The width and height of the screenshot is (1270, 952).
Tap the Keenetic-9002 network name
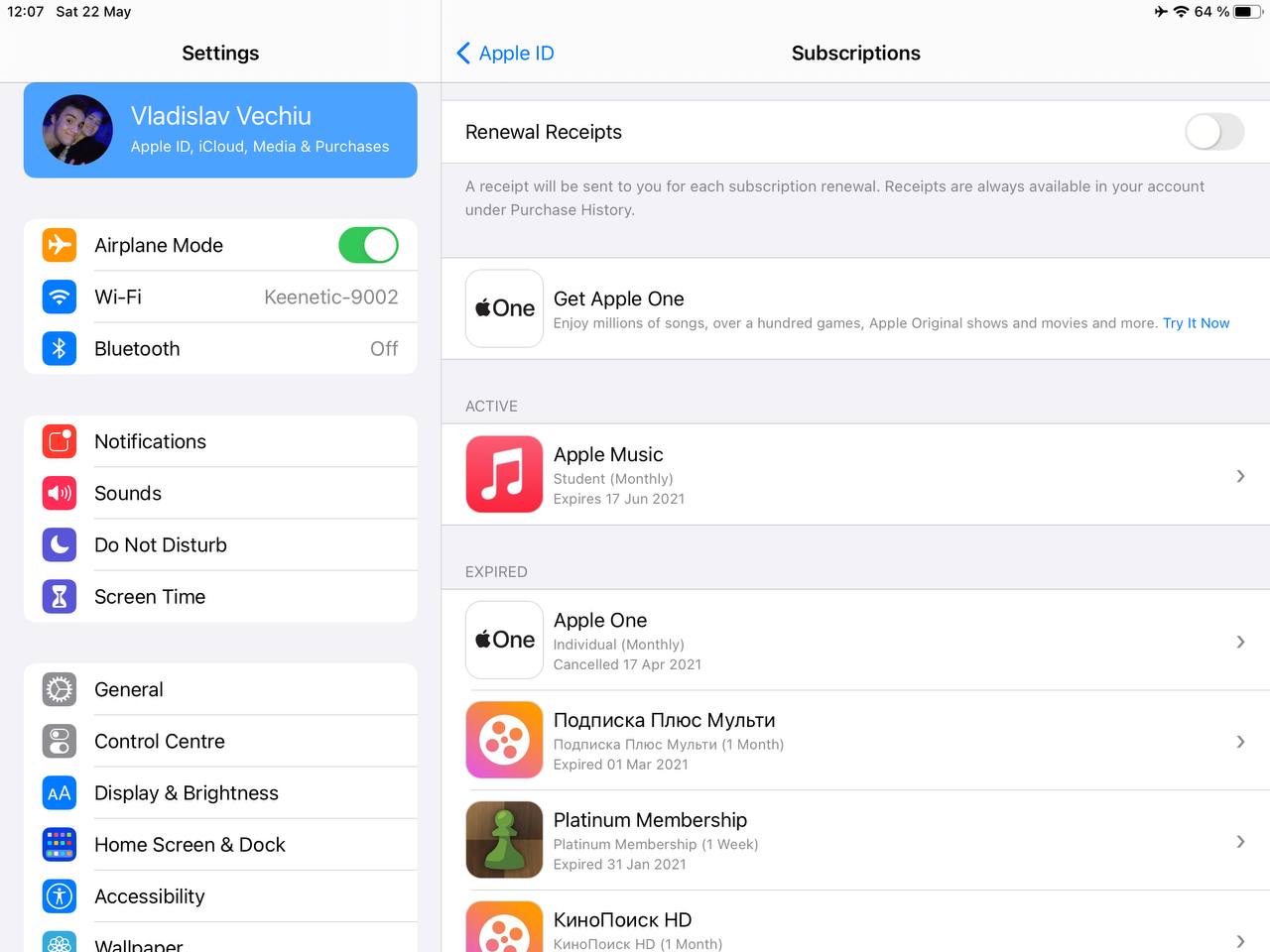click(331, 297)
